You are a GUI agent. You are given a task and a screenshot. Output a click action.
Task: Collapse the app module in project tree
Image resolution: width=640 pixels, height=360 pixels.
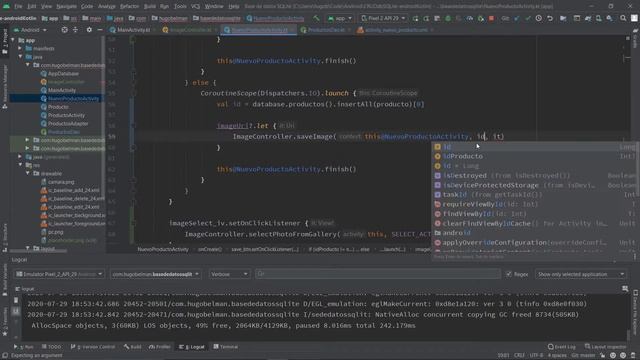point(13,40)
